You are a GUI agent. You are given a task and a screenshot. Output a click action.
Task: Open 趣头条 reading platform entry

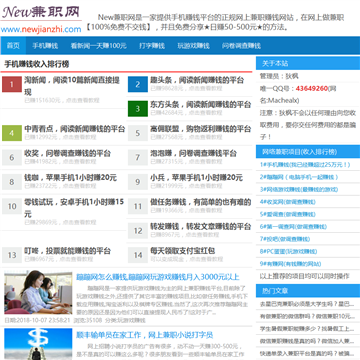point(197,80)
